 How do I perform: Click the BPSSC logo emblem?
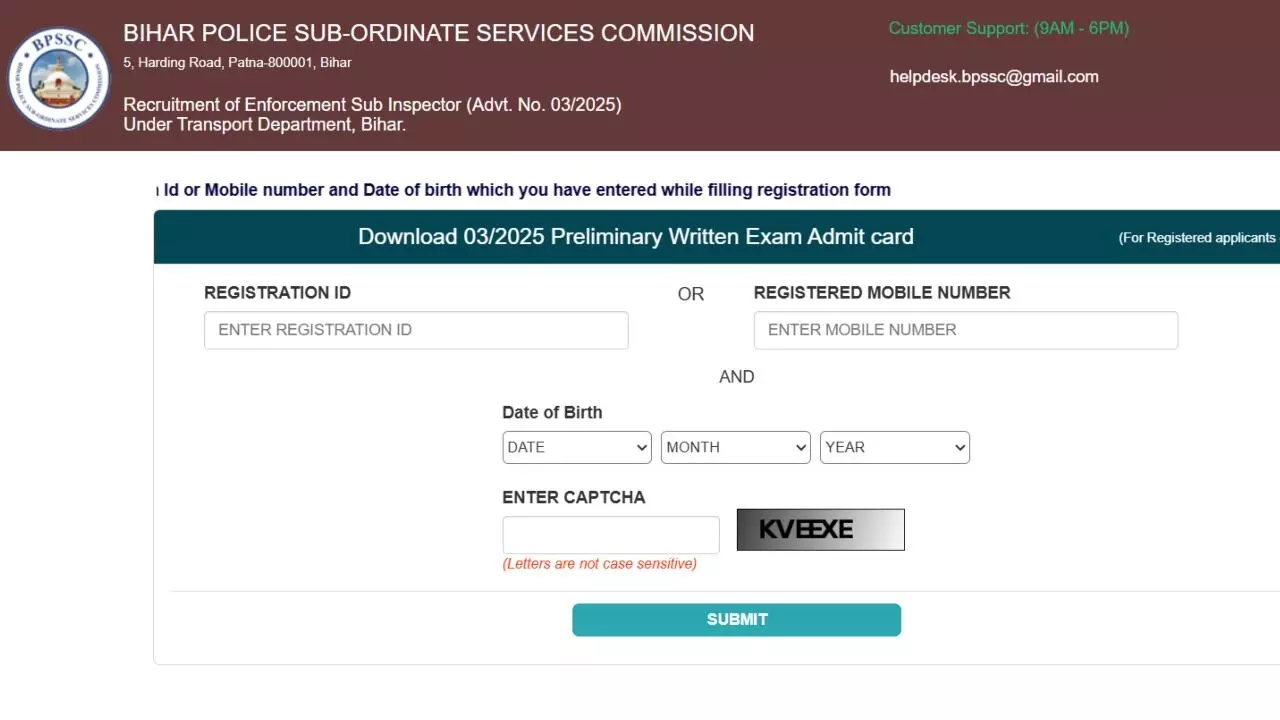click(59, 78)
